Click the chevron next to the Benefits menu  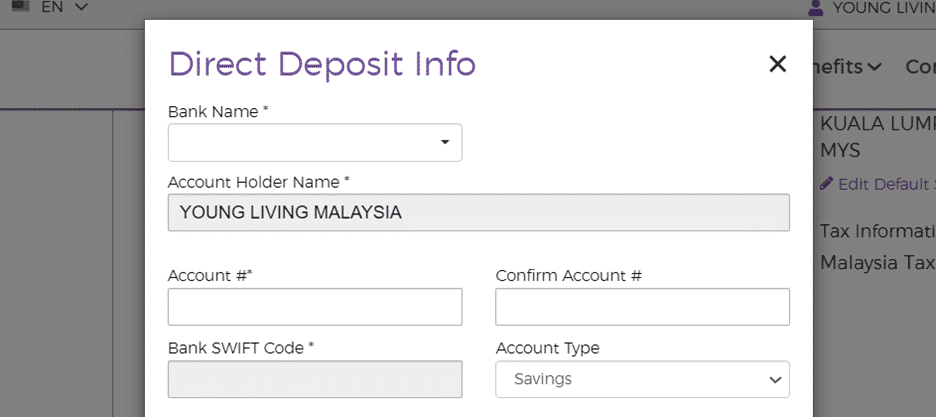tap(875, 68)
